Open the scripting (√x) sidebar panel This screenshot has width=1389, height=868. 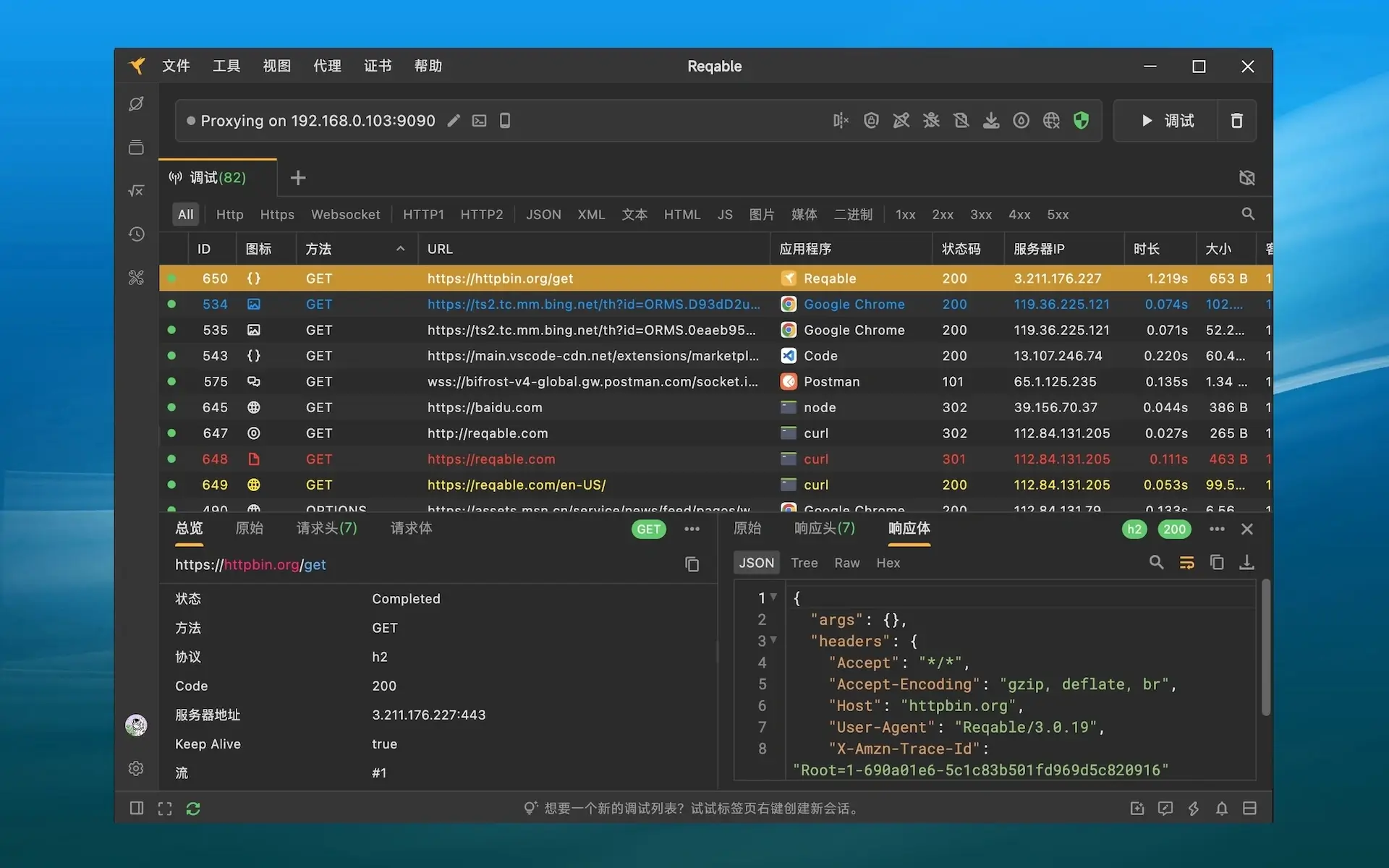click(136, 190)
